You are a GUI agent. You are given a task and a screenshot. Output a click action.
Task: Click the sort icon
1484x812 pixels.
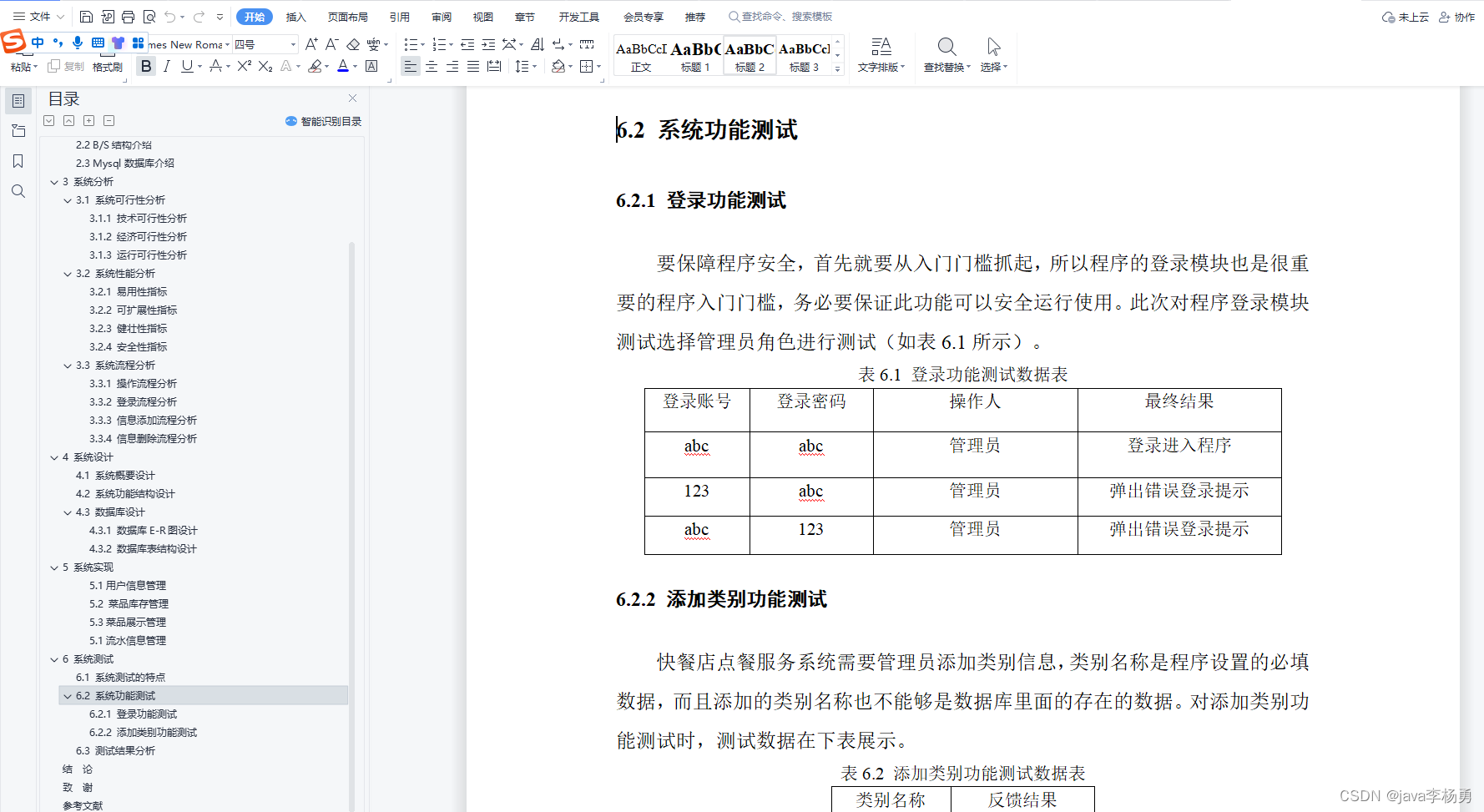tap(538, 44)
